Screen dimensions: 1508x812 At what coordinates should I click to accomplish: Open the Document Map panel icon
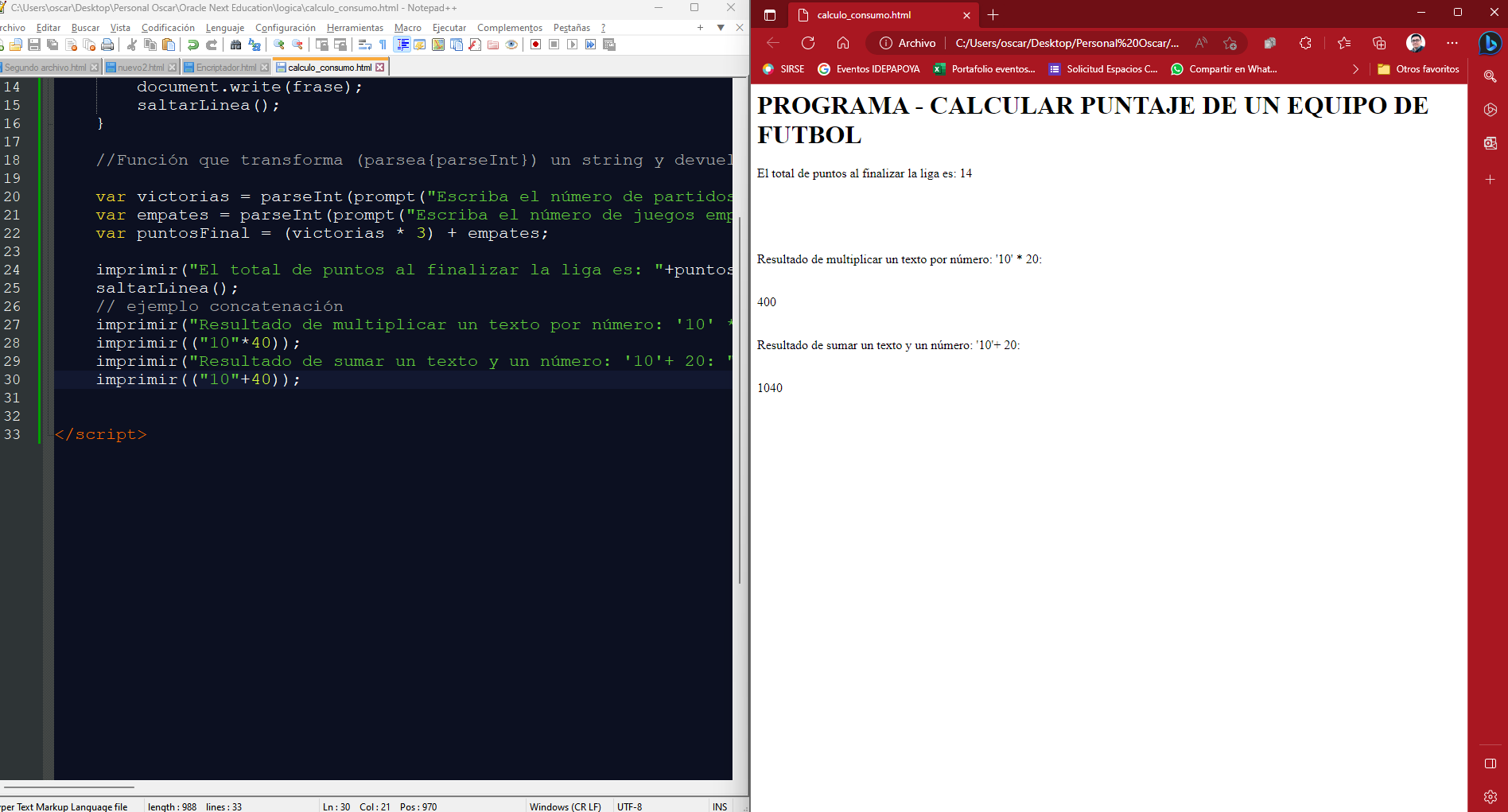[x=438, y=45]
